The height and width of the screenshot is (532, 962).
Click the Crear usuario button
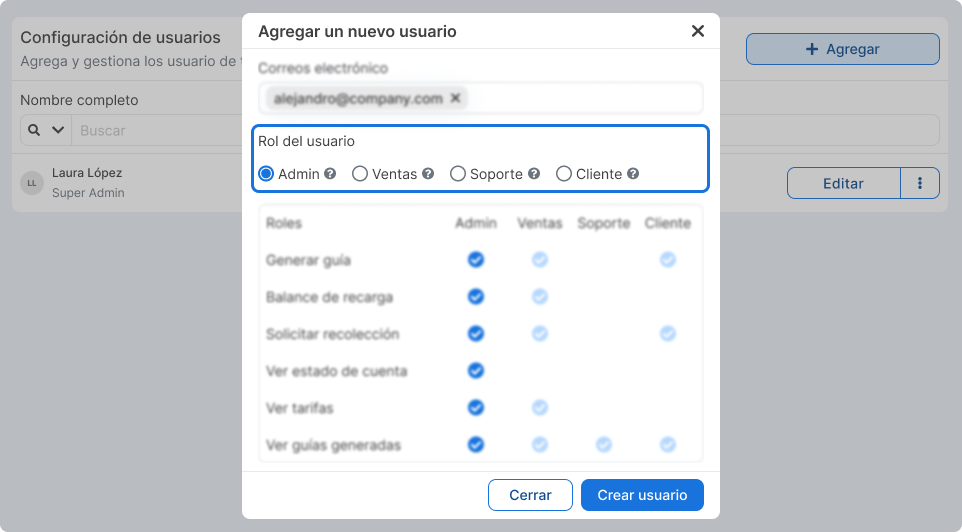tap(642, 495)
